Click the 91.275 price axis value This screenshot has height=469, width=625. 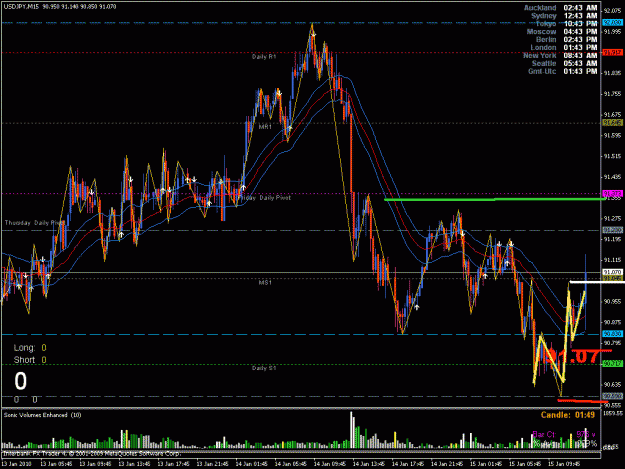point(613,219)
